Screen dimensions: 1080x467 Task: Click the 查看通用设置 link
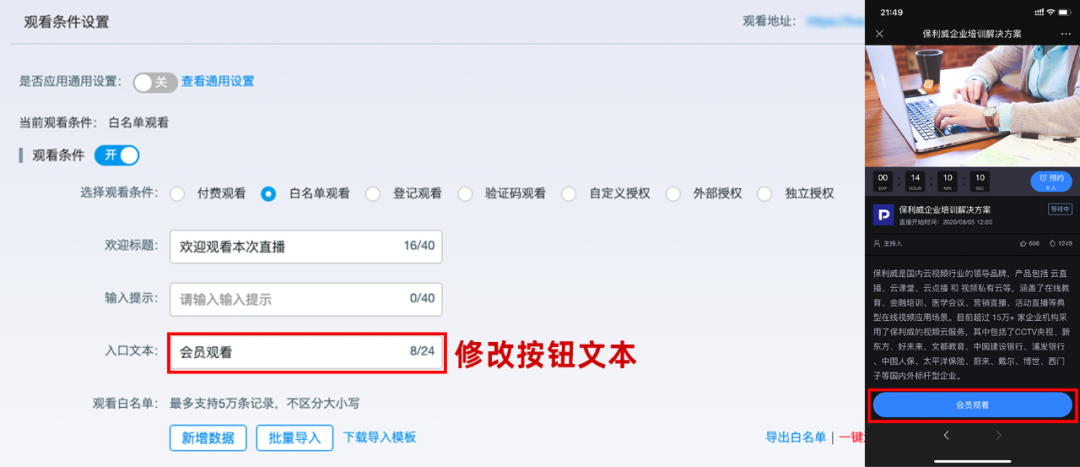217,82
